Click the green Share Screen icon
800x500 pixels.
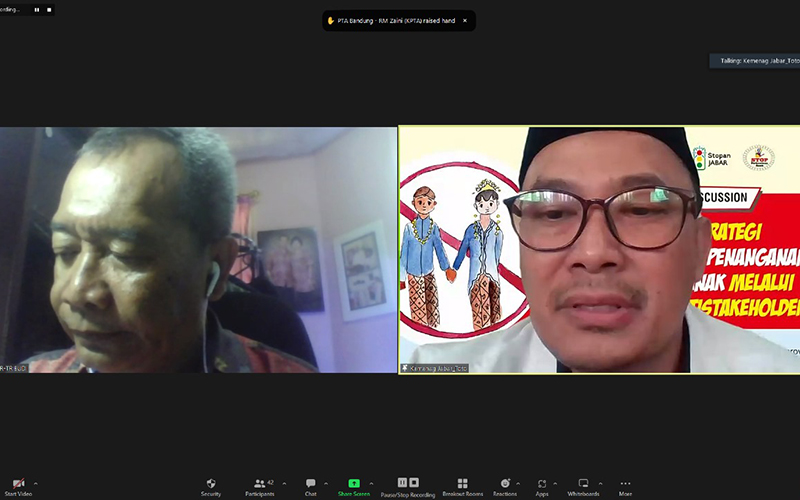tap(354, 484)
